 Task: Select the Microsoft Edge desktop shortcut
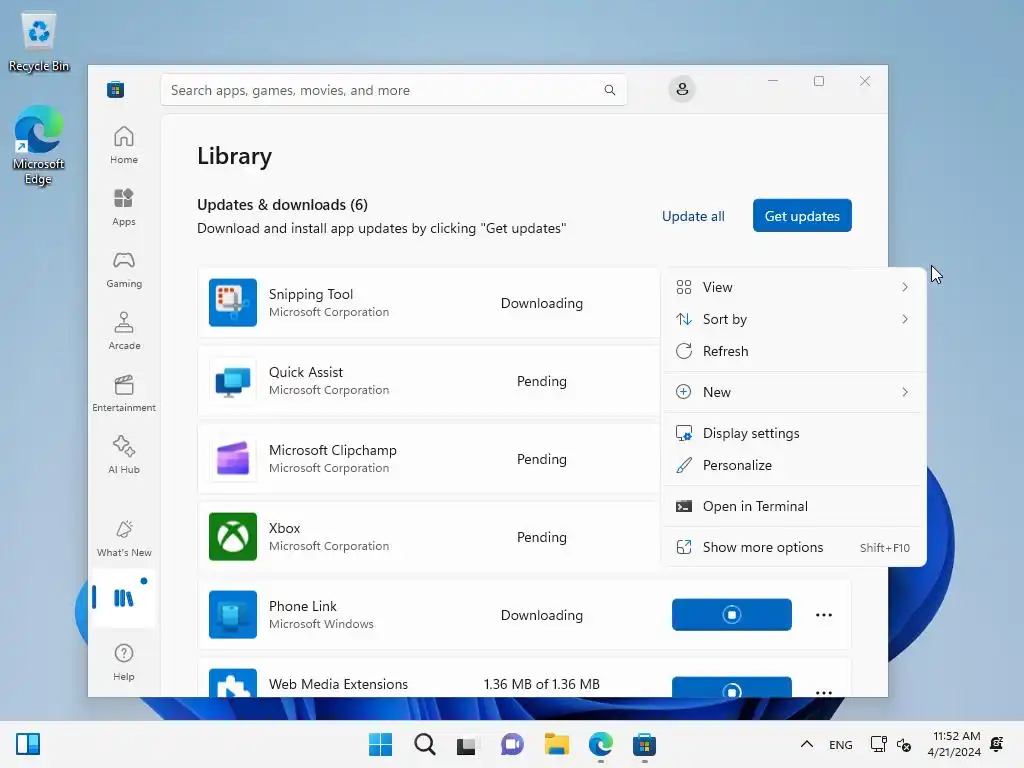point(39,145)
